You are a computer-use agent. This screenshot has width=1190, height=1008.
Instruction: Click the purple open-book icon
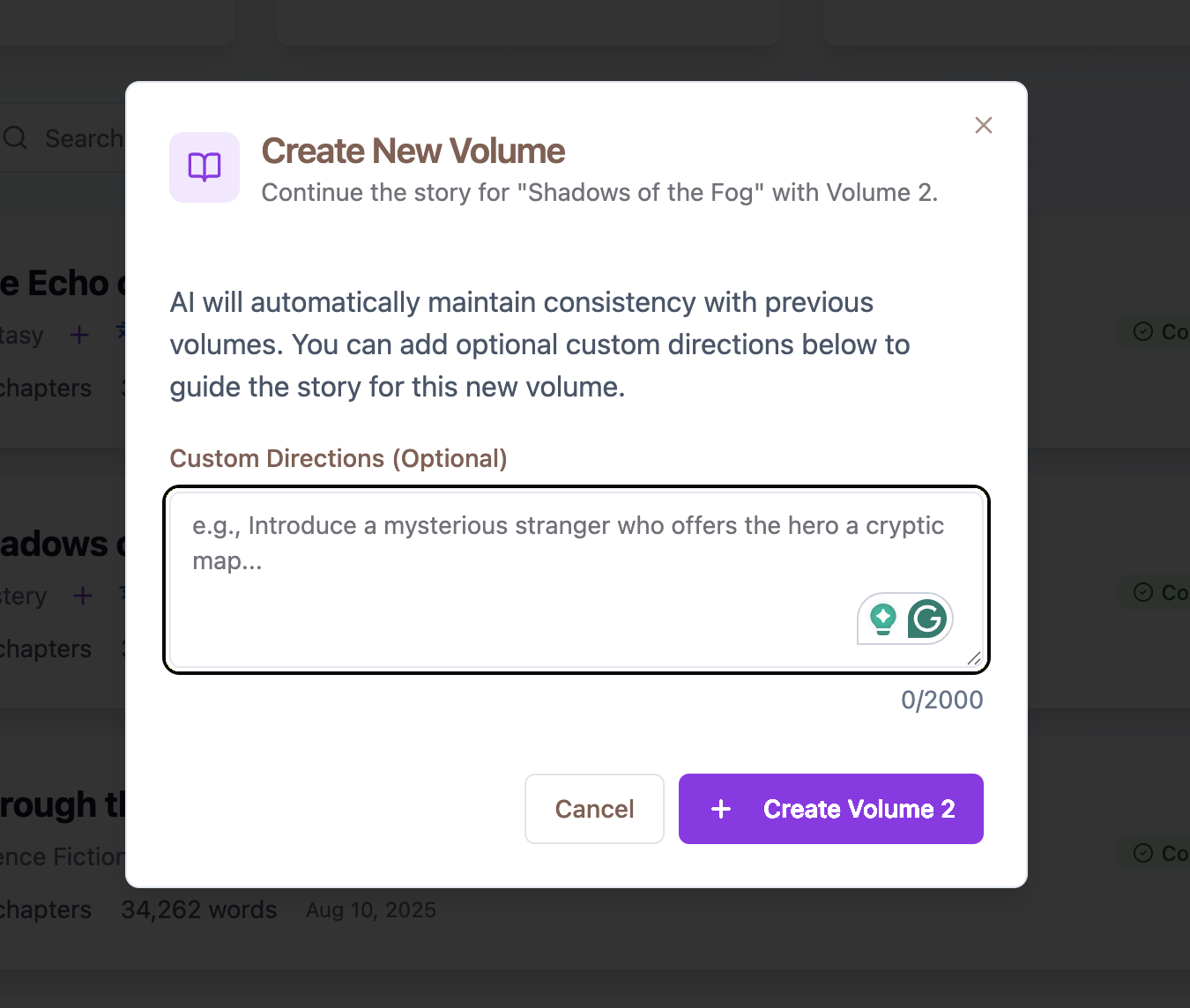[x=205, y=167]
